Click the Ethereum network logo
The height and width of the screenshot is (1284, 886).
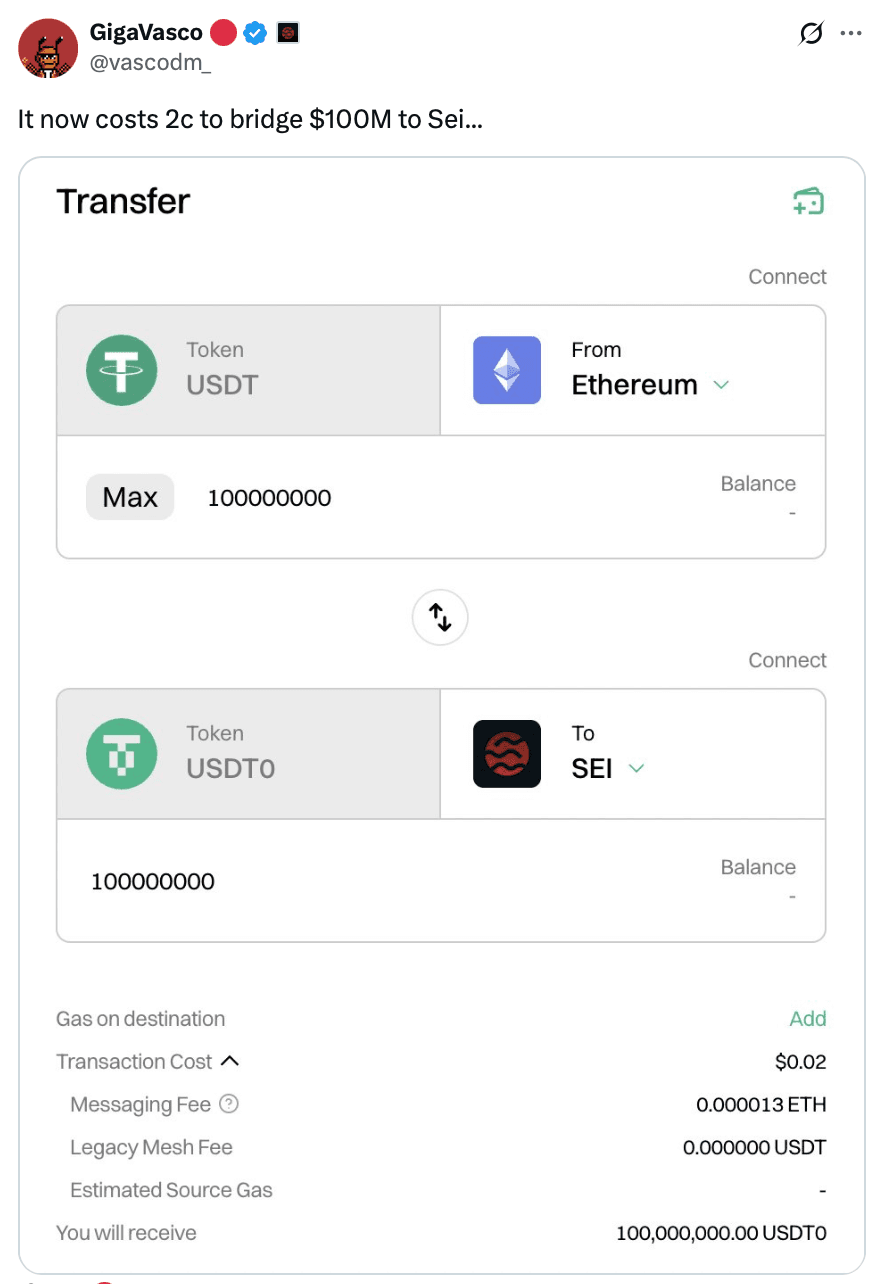point(507,369)
